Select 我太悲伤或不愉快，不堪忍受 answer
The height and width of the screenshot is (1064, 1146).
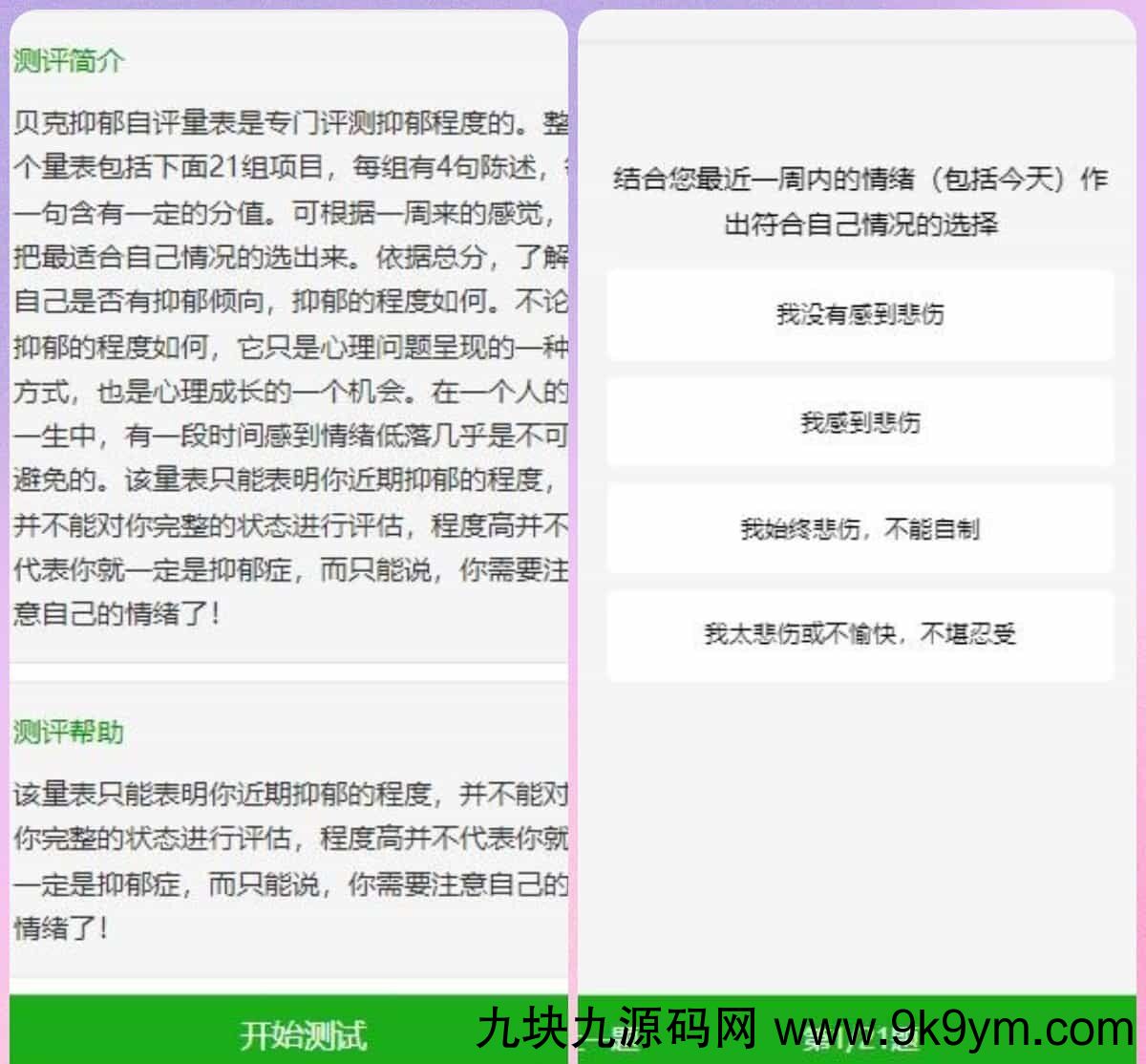(859, 634)
